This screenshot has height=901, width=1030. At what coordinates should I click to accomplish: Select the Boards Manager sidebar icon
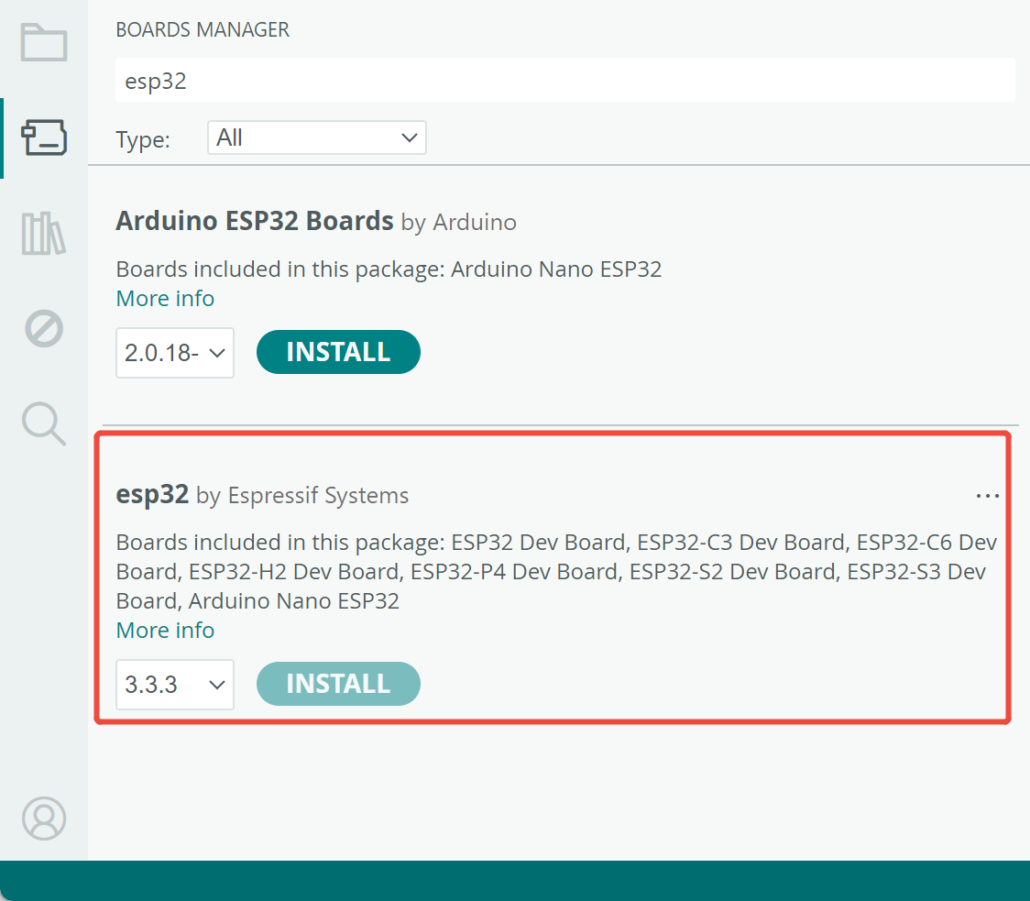(43, 137)
